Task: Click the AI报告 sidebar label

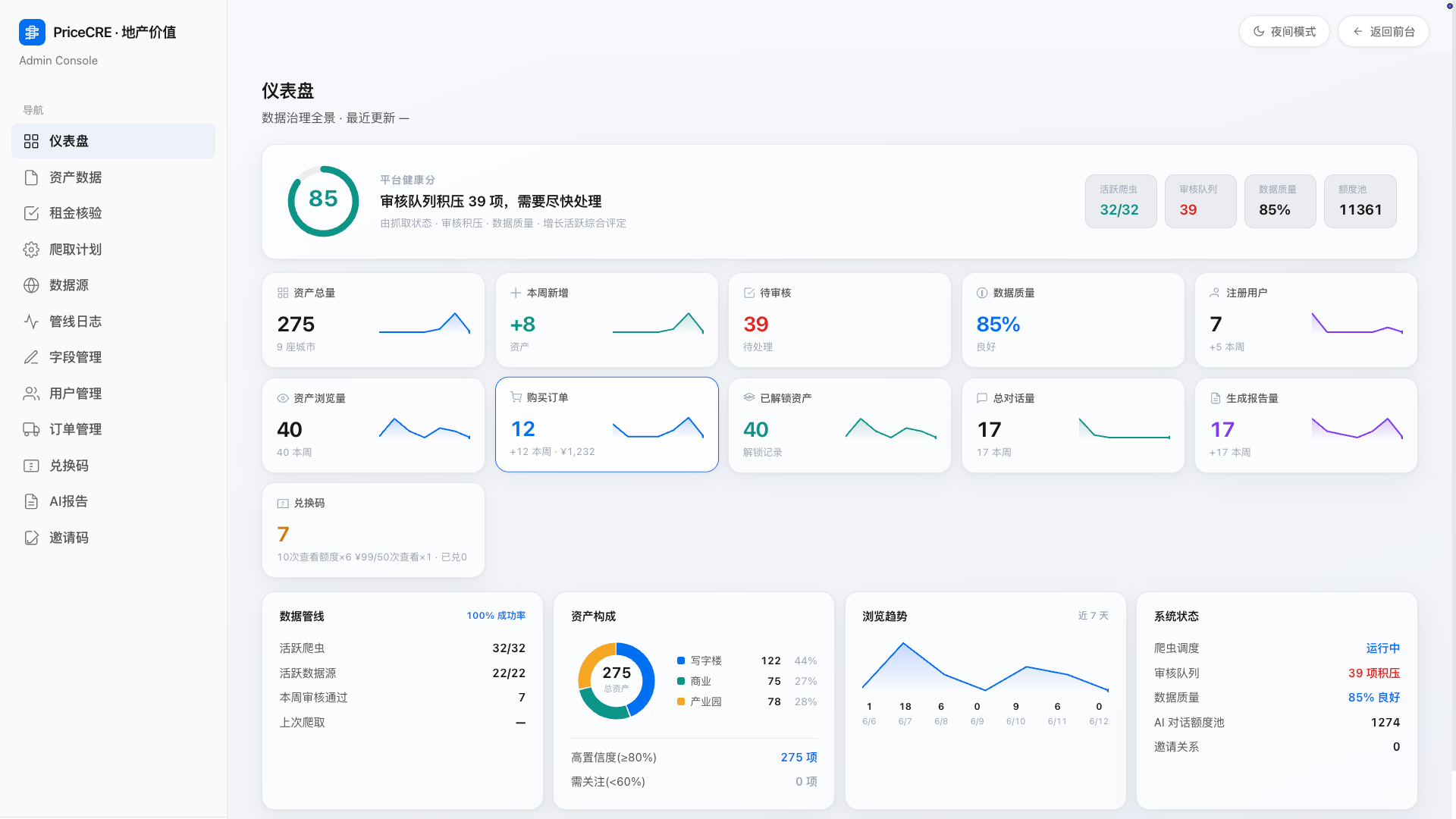Action: pos(69,501)
